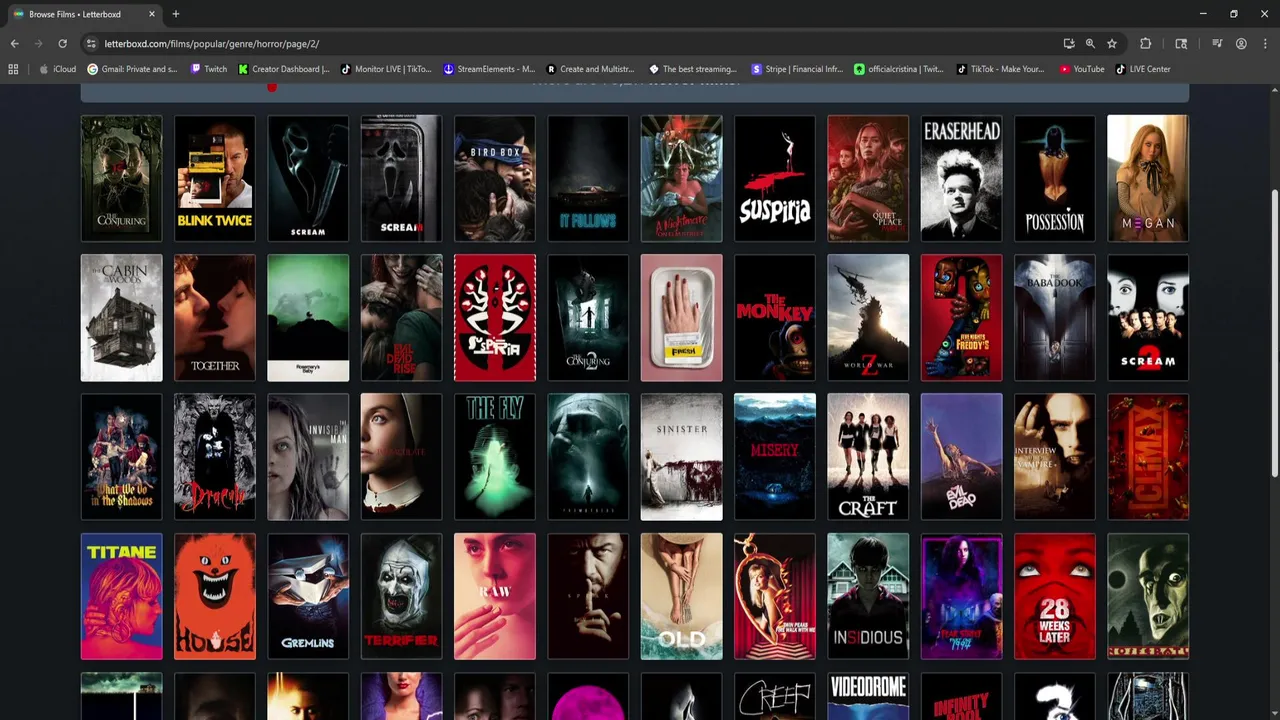Open the Titane film poster
Screen dimensions: 1280x720
coord(121,597)
